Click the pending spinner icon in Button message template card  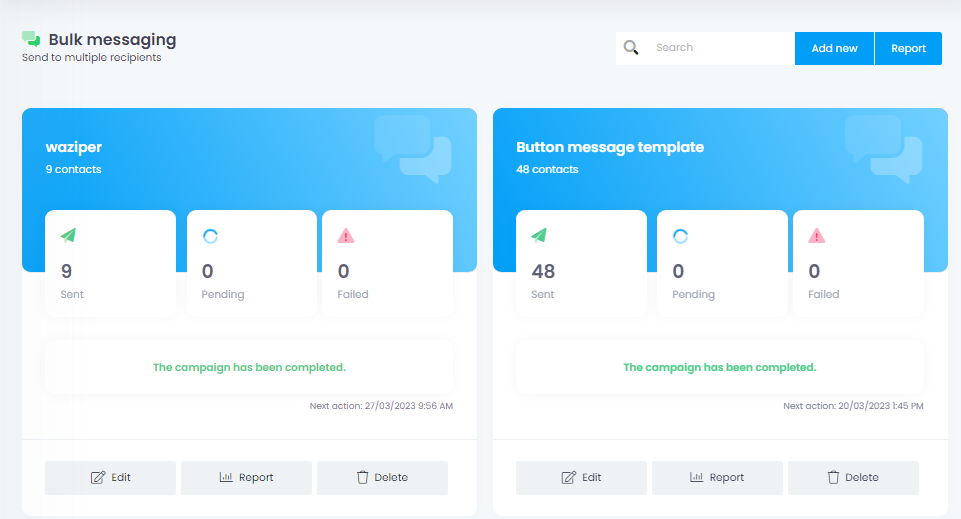(681, 236)
